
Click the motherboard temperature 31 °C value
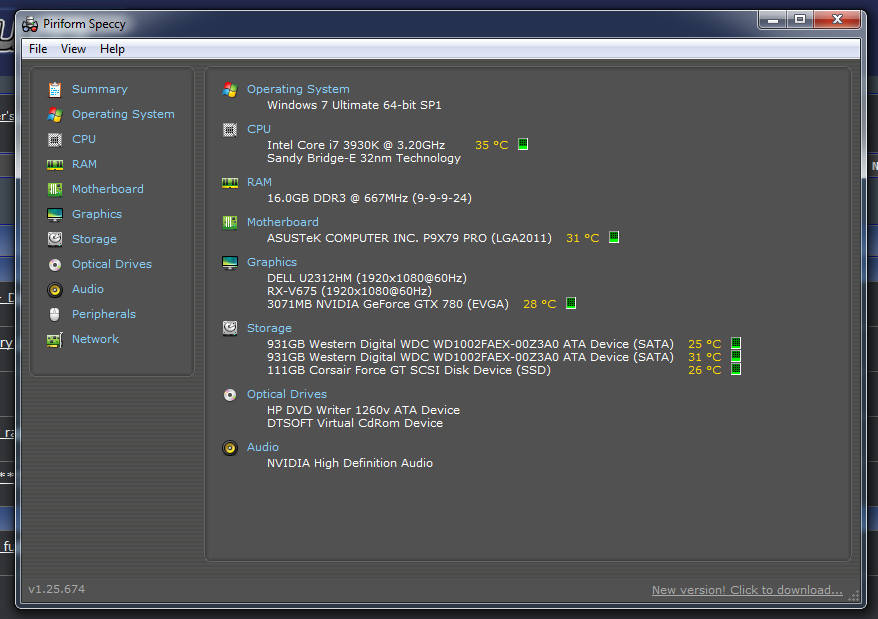click(x=582, y=238)
